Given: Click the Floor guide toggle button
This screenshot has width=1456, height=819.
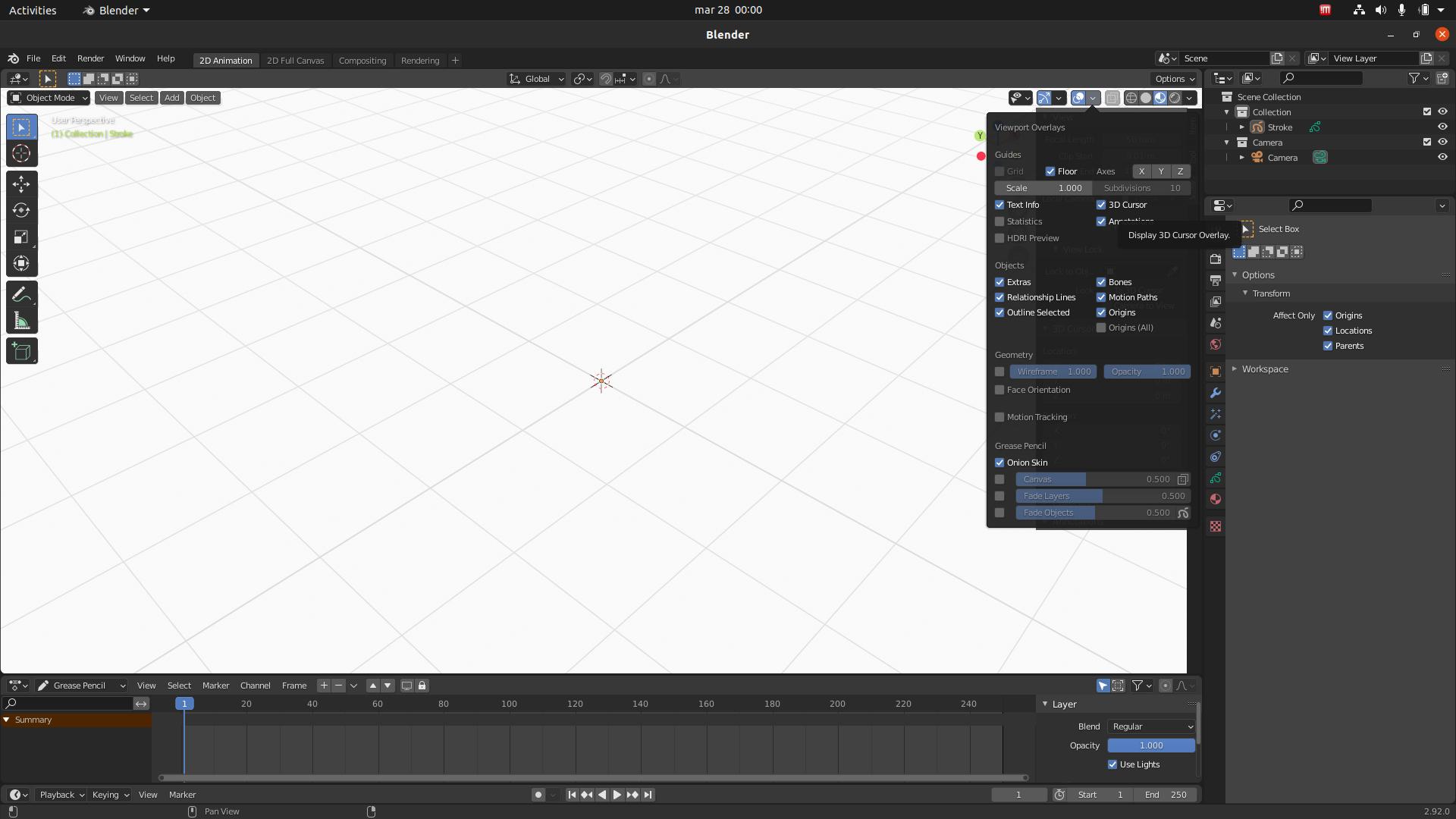Looking at the screenshot, I should point(1050,171).
